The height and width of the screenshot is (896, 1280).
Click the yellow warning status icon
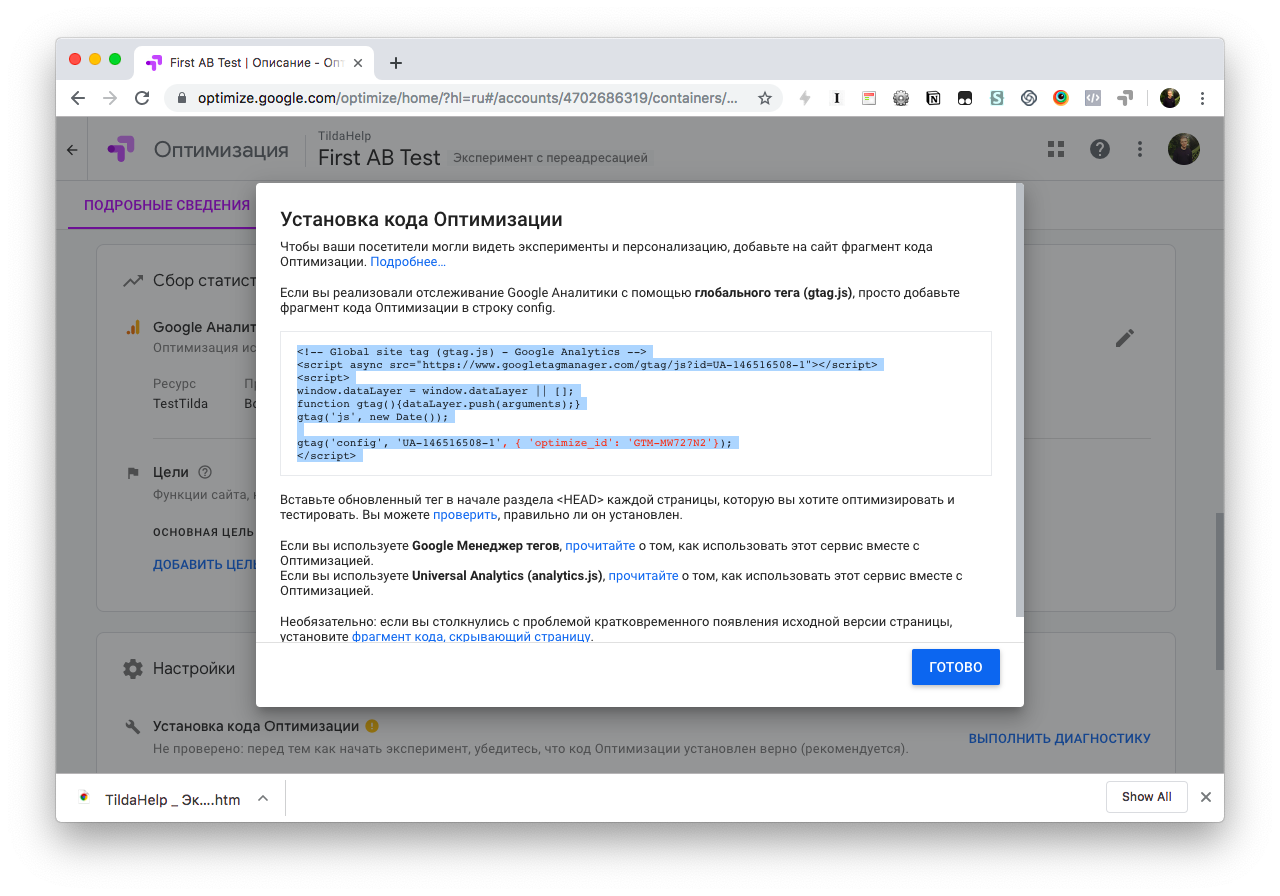(372, 726)
